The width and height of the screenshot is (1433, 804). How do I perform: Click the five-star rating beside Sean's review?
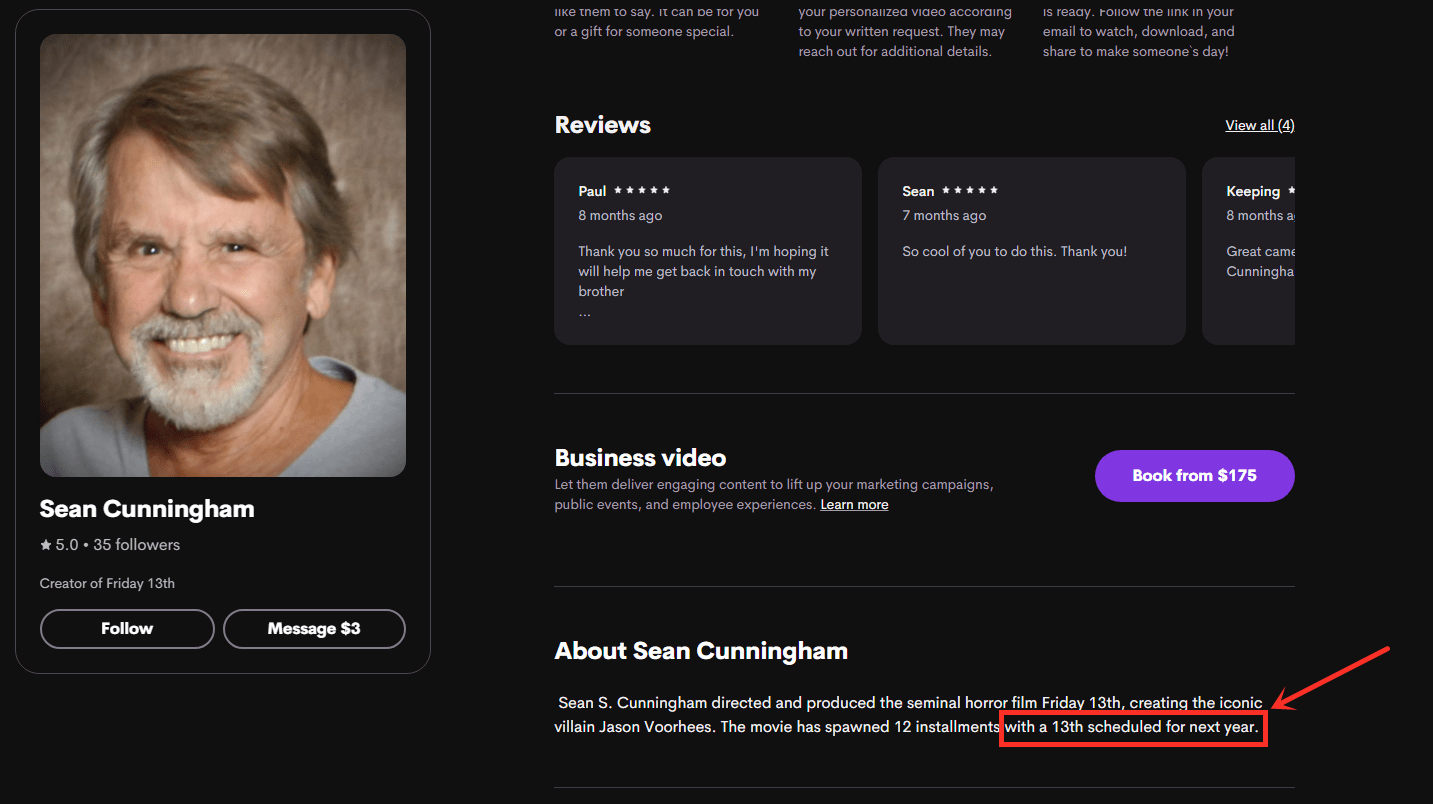970,190
